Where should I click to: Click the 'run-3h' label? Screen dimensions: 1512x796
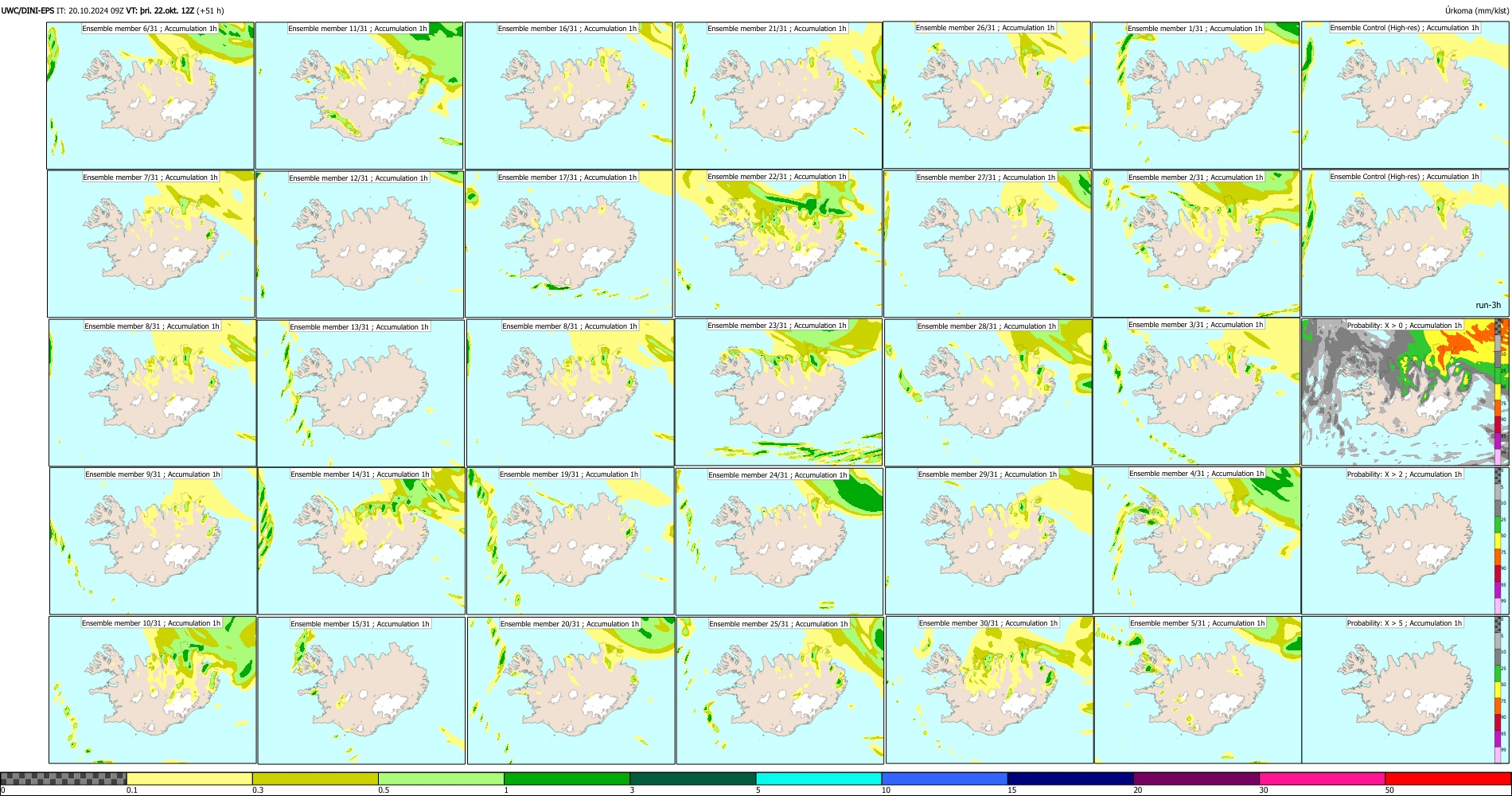(x=1488, y=305)
